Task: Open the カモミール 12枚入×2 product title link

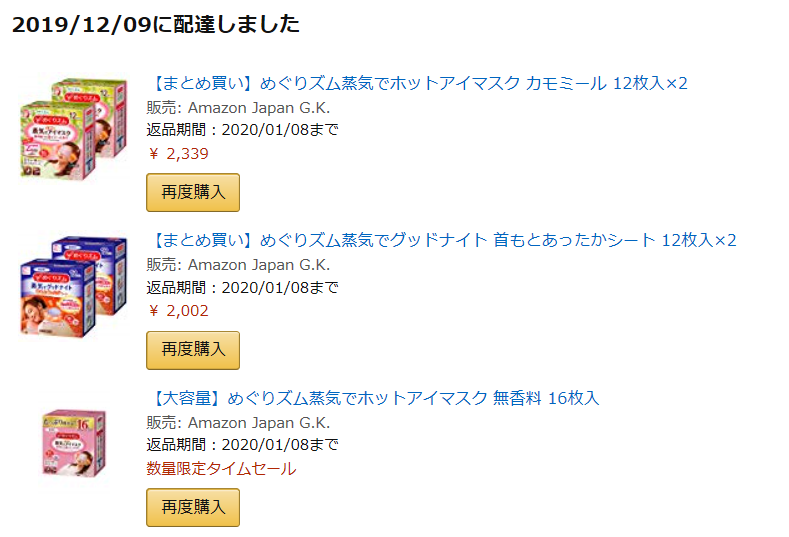Action: [x=417, y=83]
